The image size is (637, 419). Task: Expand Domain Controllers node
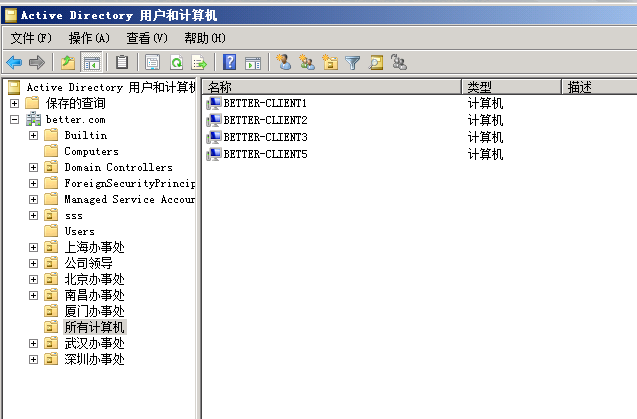pyautogui.click(x=33, y=167)
